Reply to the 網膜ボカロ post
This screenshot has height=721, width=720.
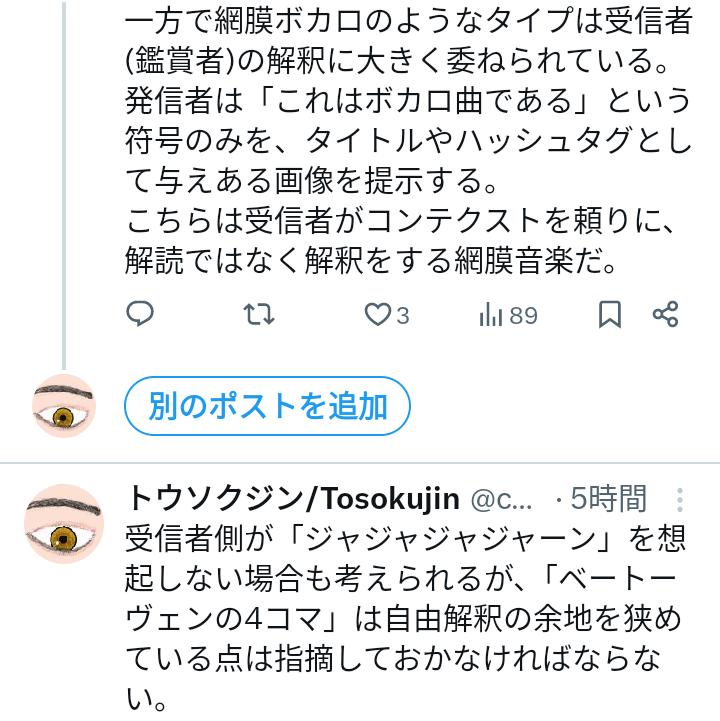(x=140, y=315)
